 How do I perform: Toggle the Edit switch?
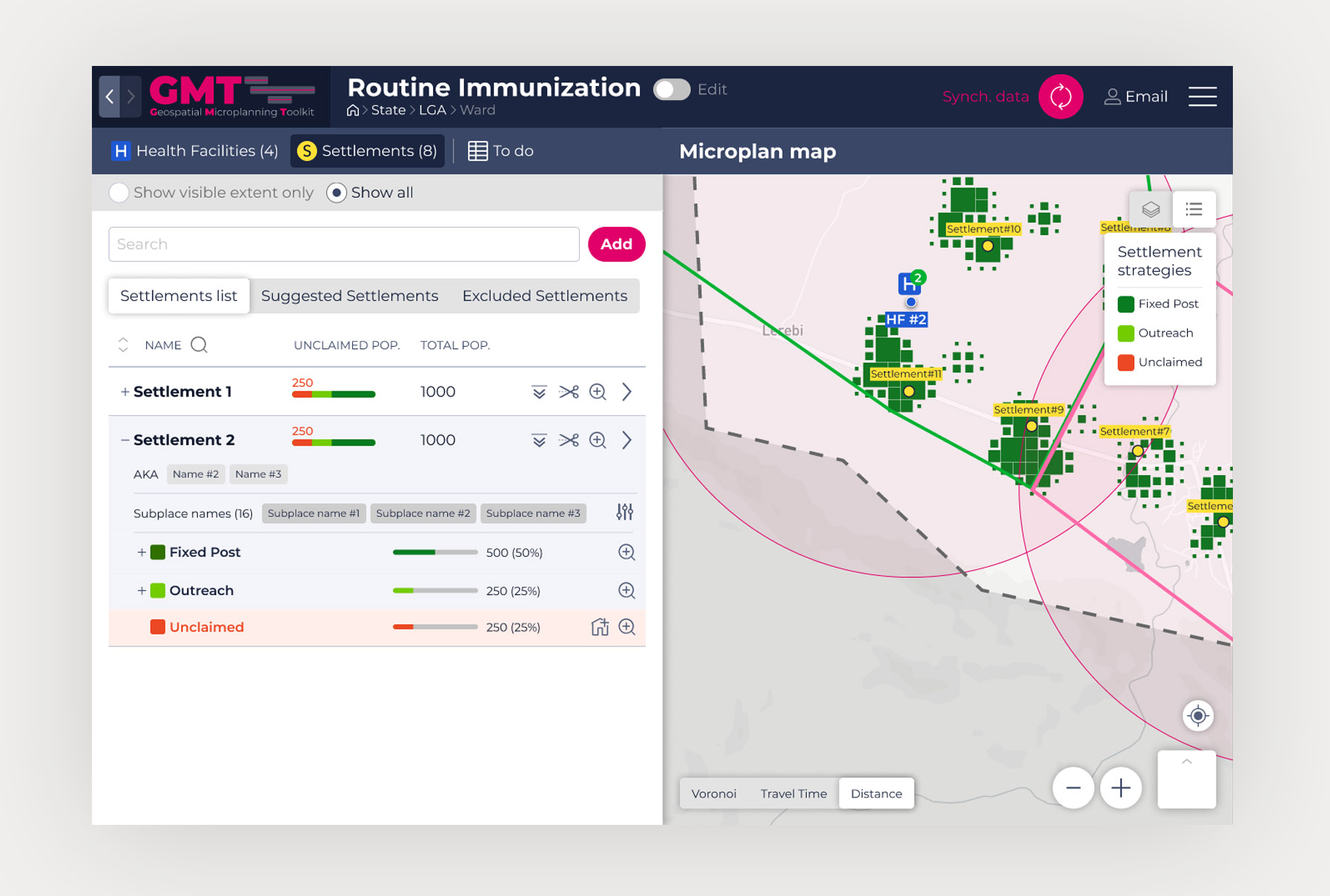click(x=672, y=90)
